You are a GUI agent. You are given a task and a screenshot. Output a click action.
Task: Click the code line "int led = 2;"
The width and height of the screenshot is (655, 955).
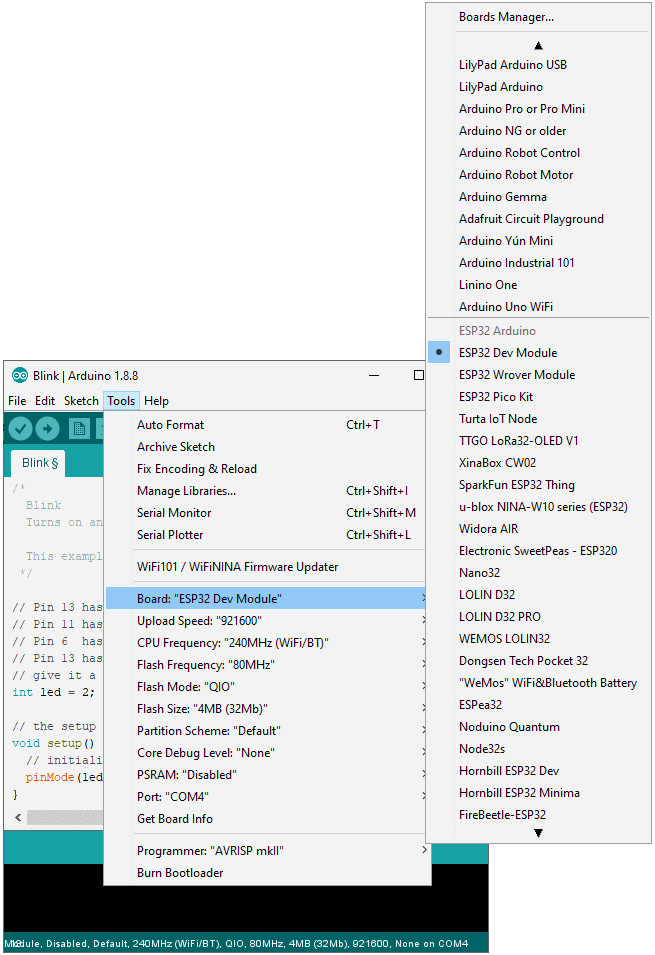click(x=54, y=692)
